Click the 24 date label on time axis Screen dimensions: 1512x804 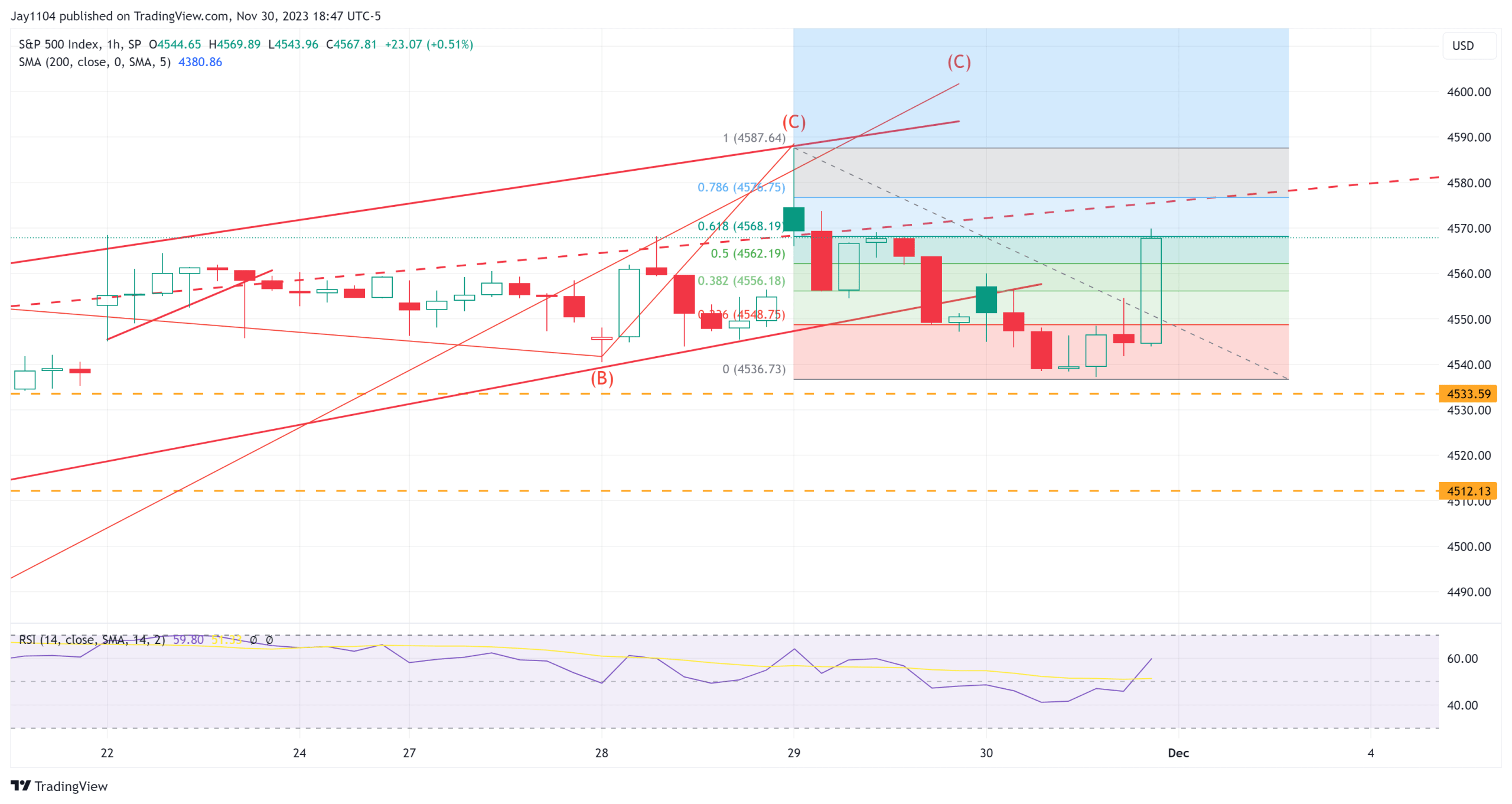pyautogui.click(x=299, y=753)
